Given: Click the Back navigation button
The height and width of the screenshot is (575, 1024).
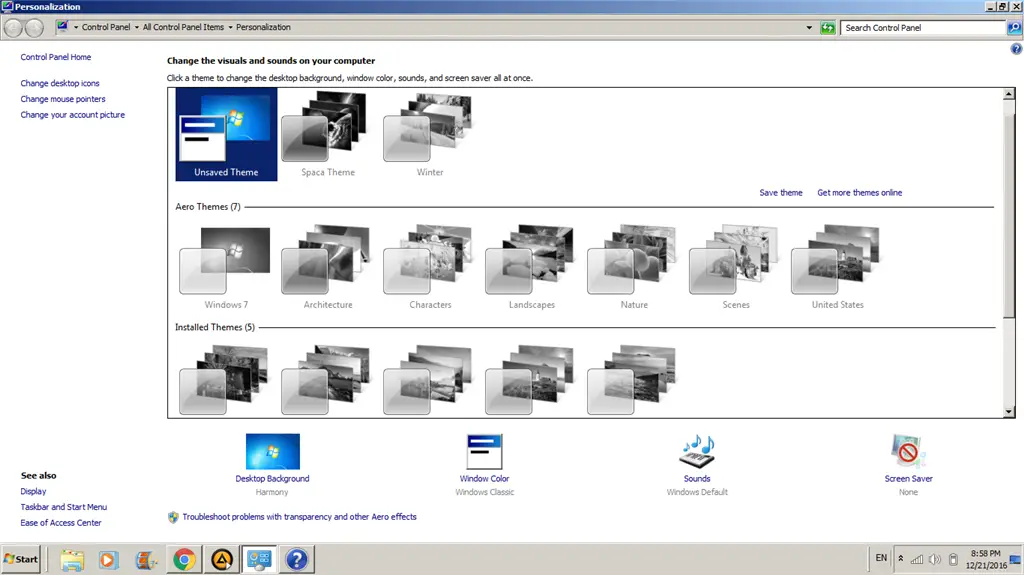Looking at the screenshot, I should point(13,27).
